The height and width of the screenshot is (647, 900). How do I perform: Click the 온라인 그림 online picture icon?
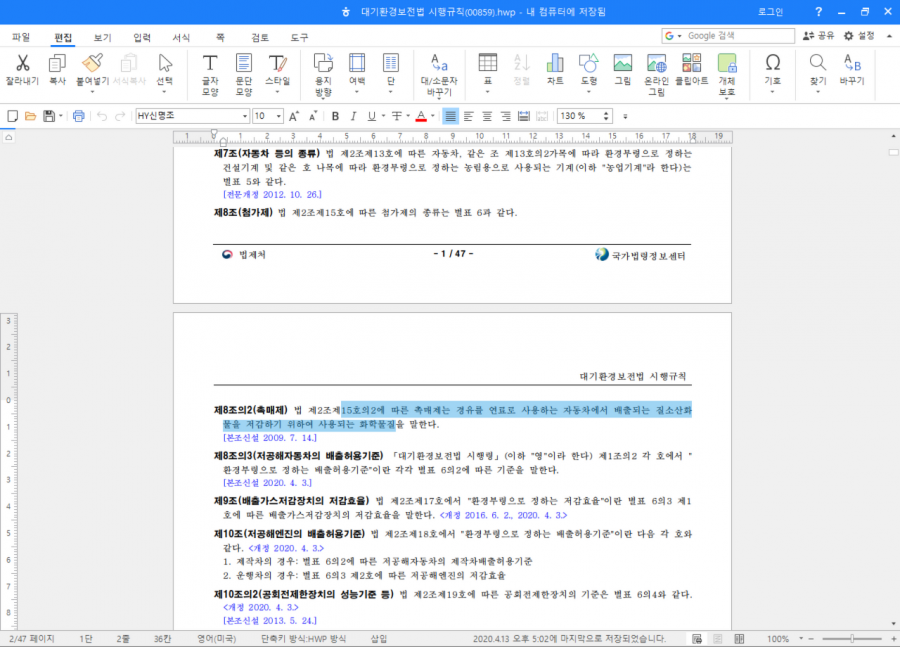[657, 63]
